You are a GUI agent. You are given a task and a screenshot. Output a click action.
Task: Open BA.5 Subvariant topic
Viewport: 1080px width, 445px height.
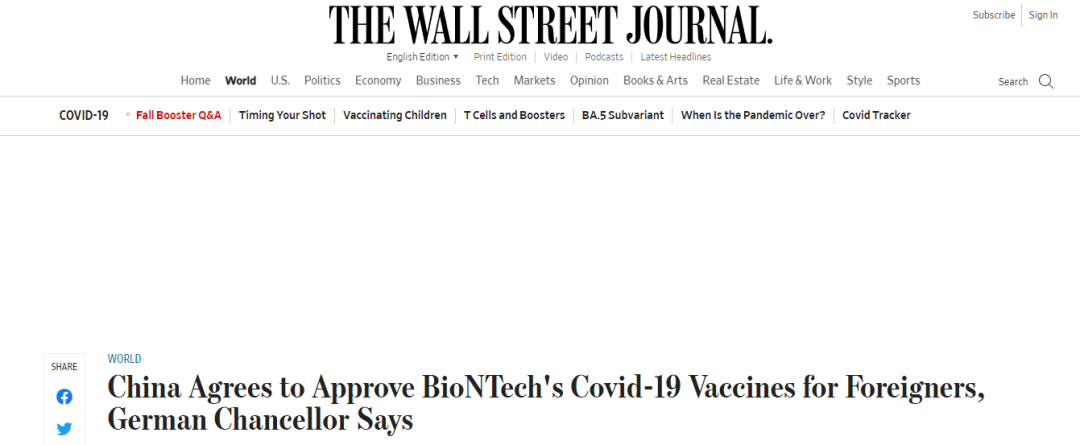[622, 115]
